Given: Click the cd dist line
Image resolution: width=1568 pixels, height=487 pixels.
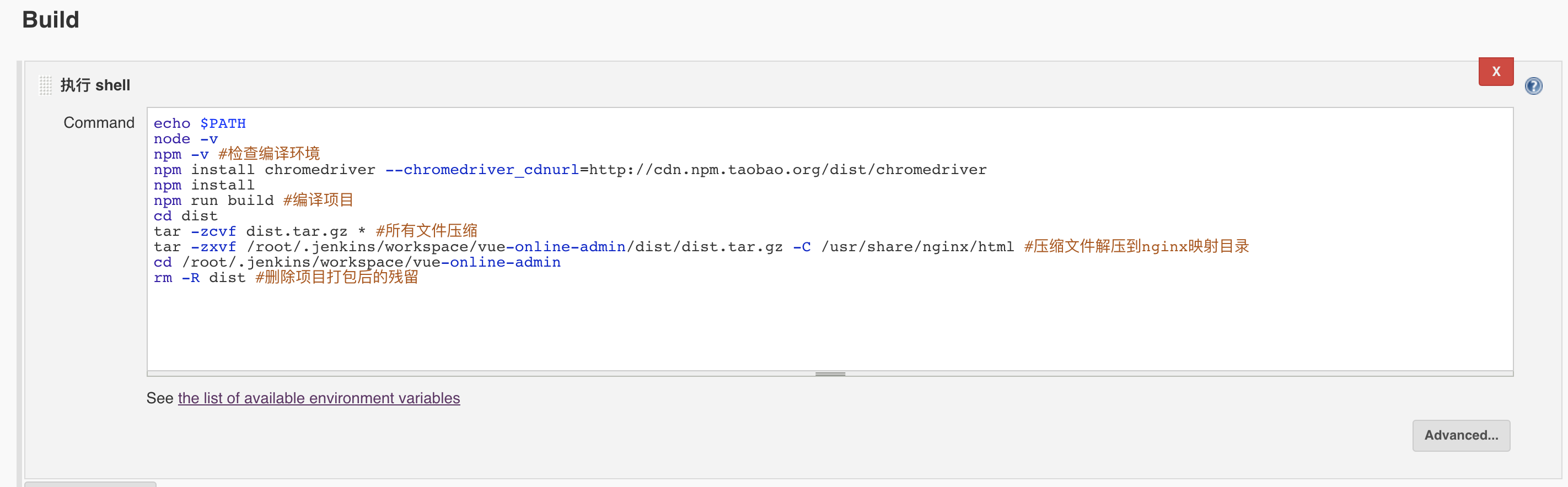Looking at the screenshot, I should (185, 216).
